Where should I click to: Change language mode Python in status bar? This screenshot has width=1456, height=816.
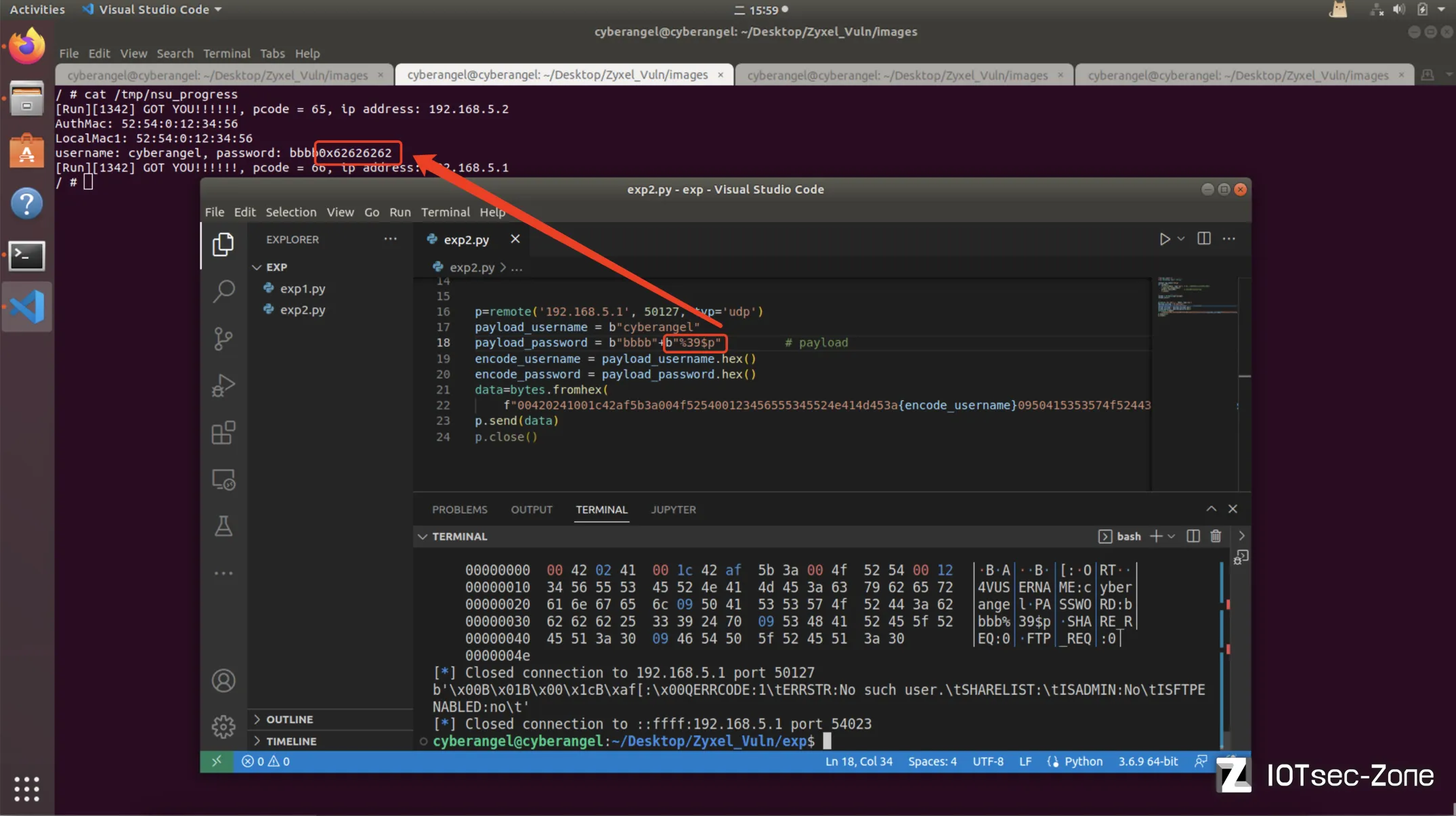(1083, 761)
